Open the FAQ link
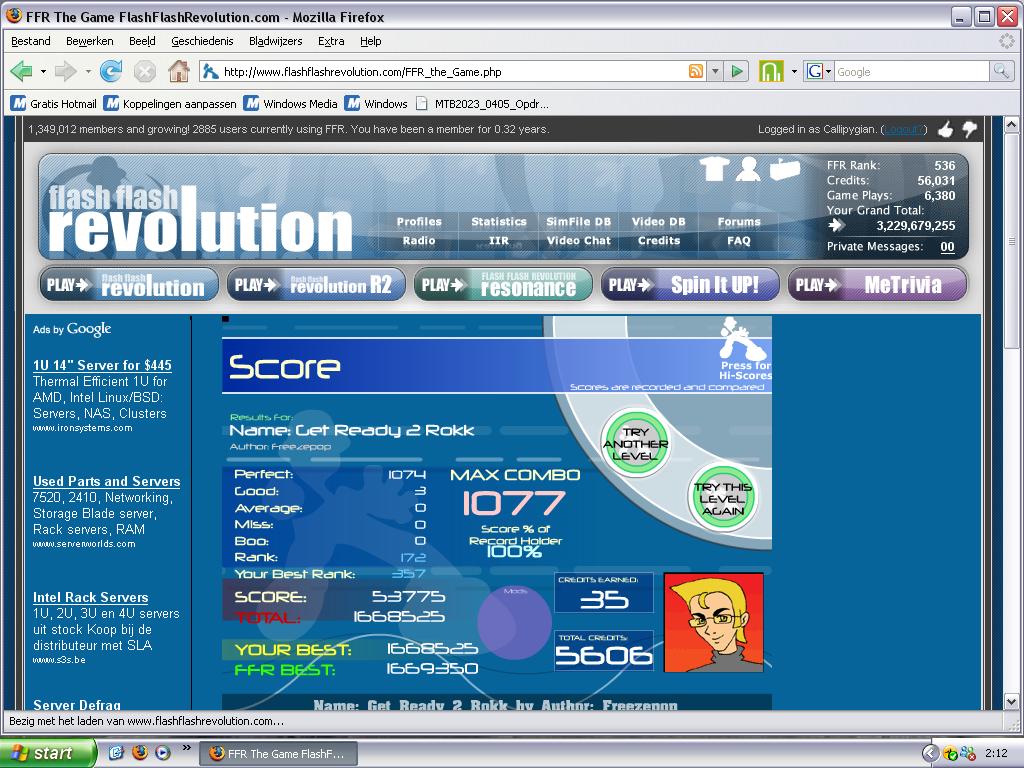The image size is (1024, 768). [x=739, y=241]
